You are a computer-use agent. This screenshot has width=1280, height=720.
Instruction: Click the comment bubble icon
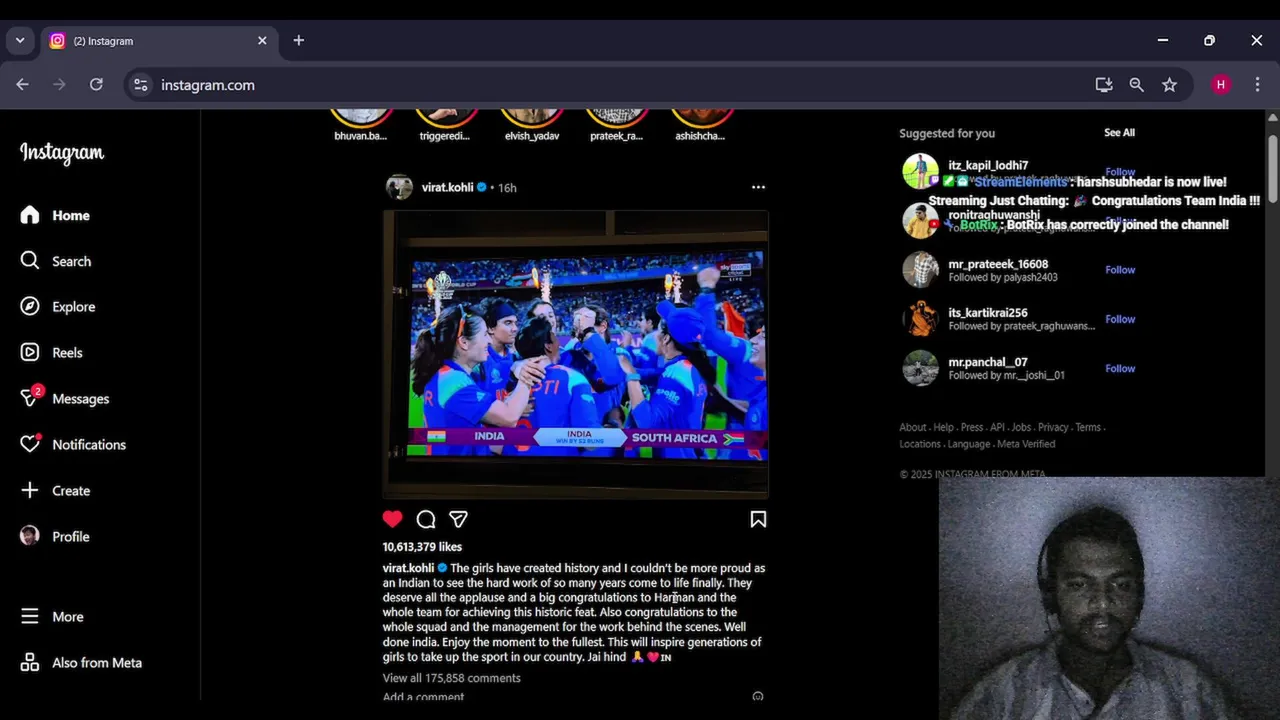(x=426, y=519)
